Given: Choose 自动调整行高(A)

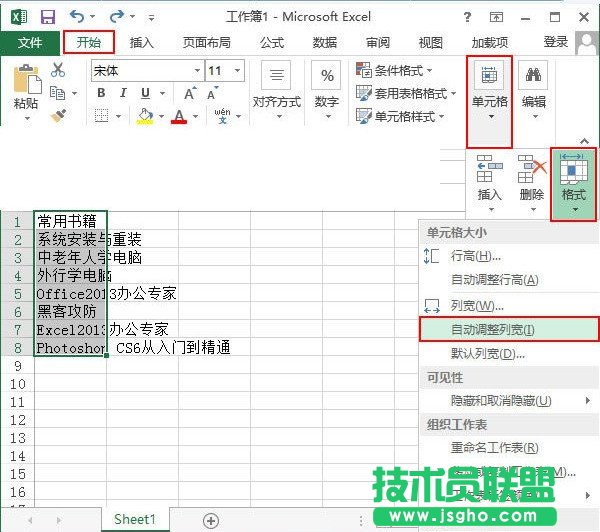Looking at the screenshot, I should 509,280.
